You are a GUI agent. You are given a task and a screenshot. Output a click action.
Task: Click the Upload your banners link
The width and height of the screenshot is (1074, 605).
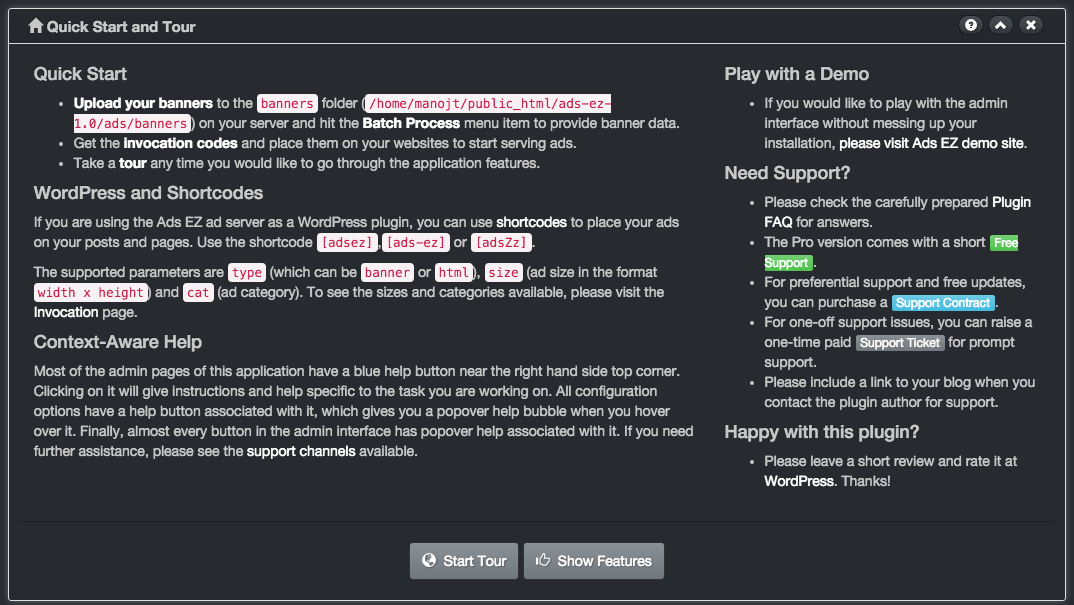(143, 103)
